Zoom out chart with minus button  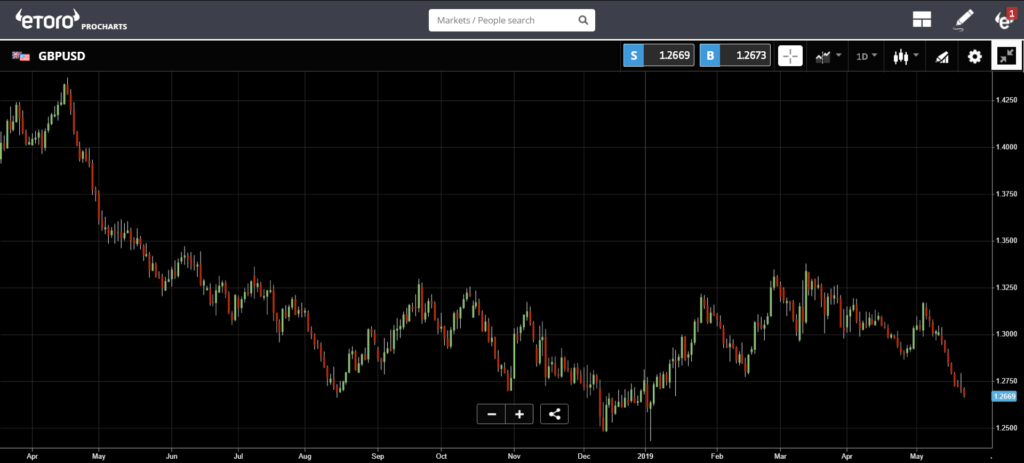491,414
